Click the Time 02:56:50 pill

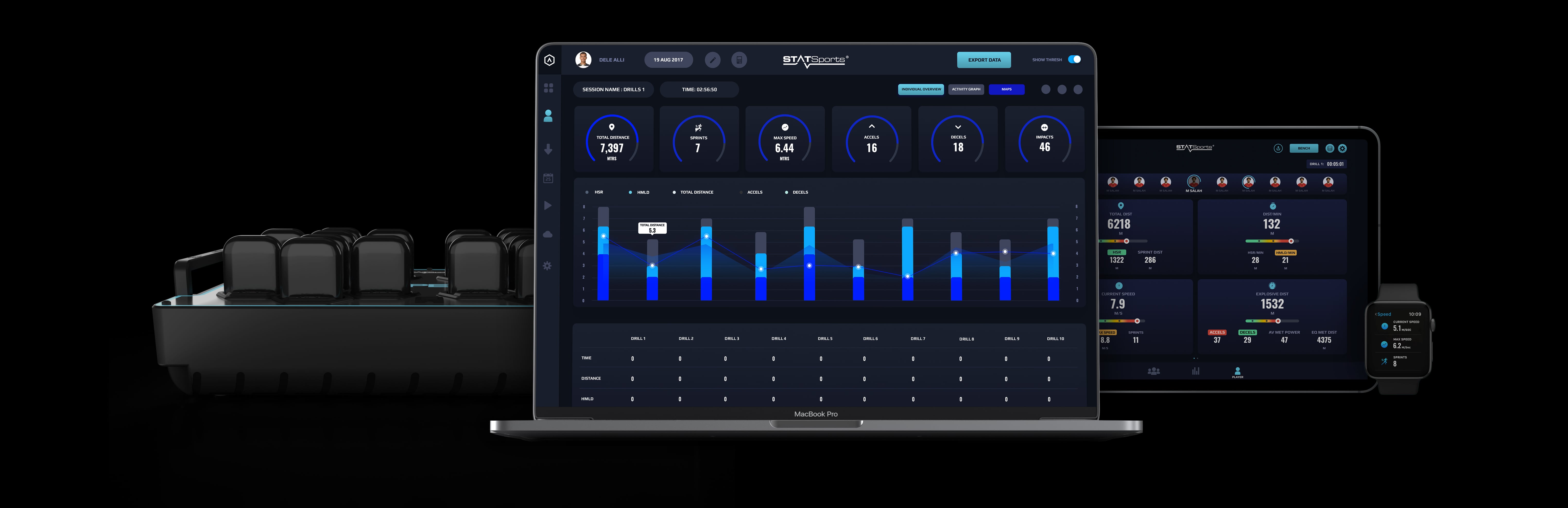(699, 89)
